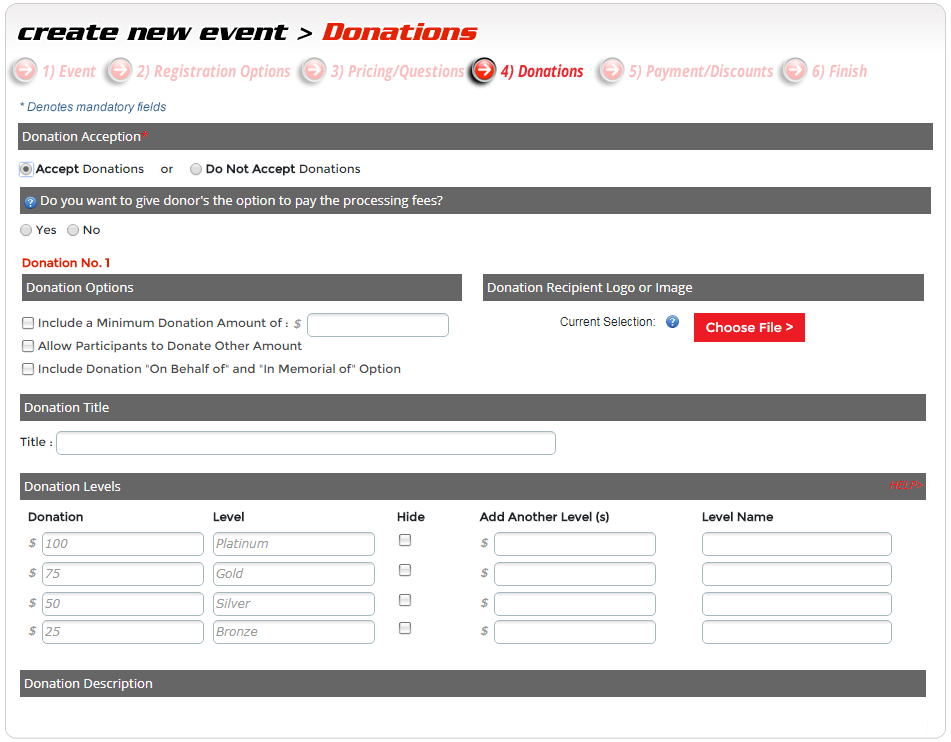Choose Yes for donor processing fees option
The width and height of the screenshot is (951, 742).
point(26,230)
